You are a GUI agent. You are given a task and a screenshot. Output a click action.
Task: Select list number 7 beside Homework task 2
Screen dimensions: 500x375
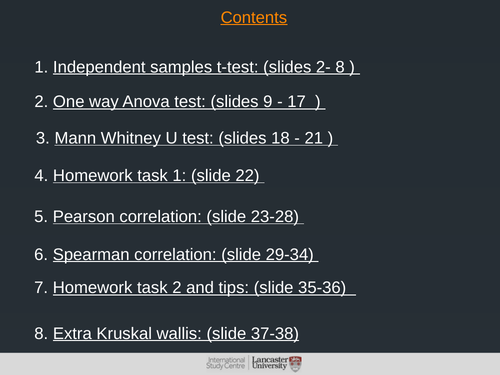(x=41, y=288)
